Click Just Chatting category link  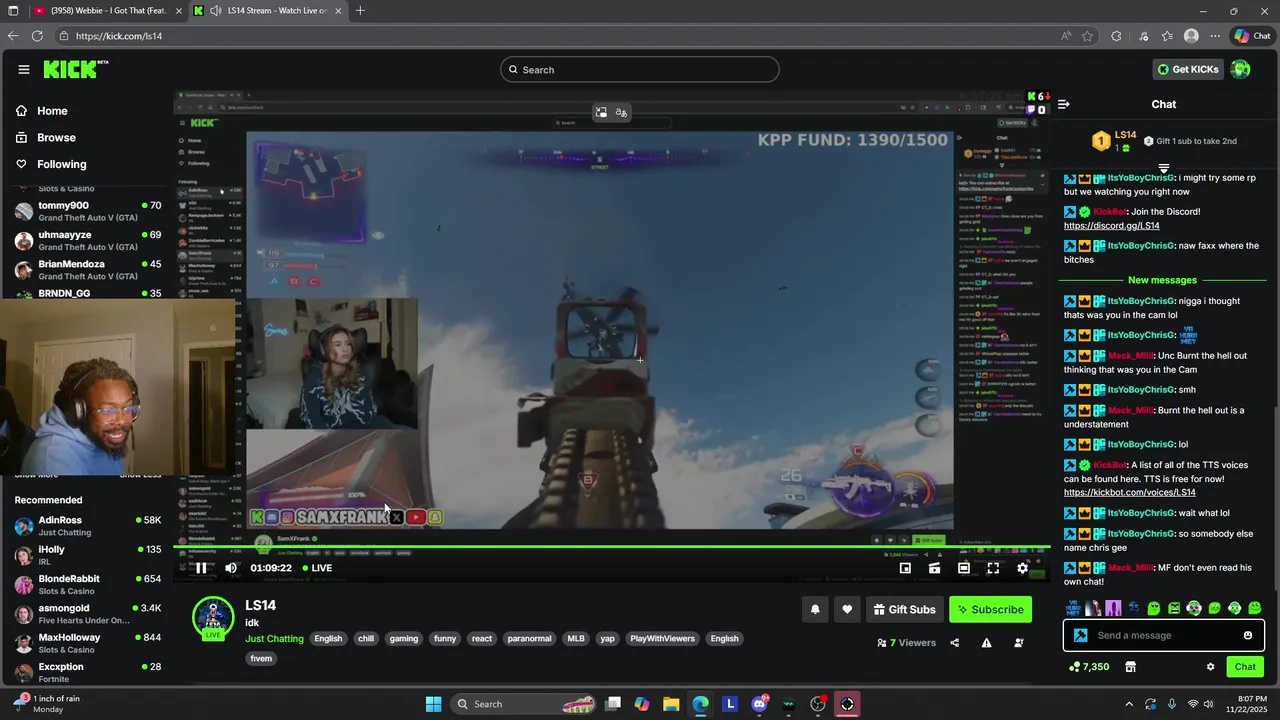click(274, 638)
